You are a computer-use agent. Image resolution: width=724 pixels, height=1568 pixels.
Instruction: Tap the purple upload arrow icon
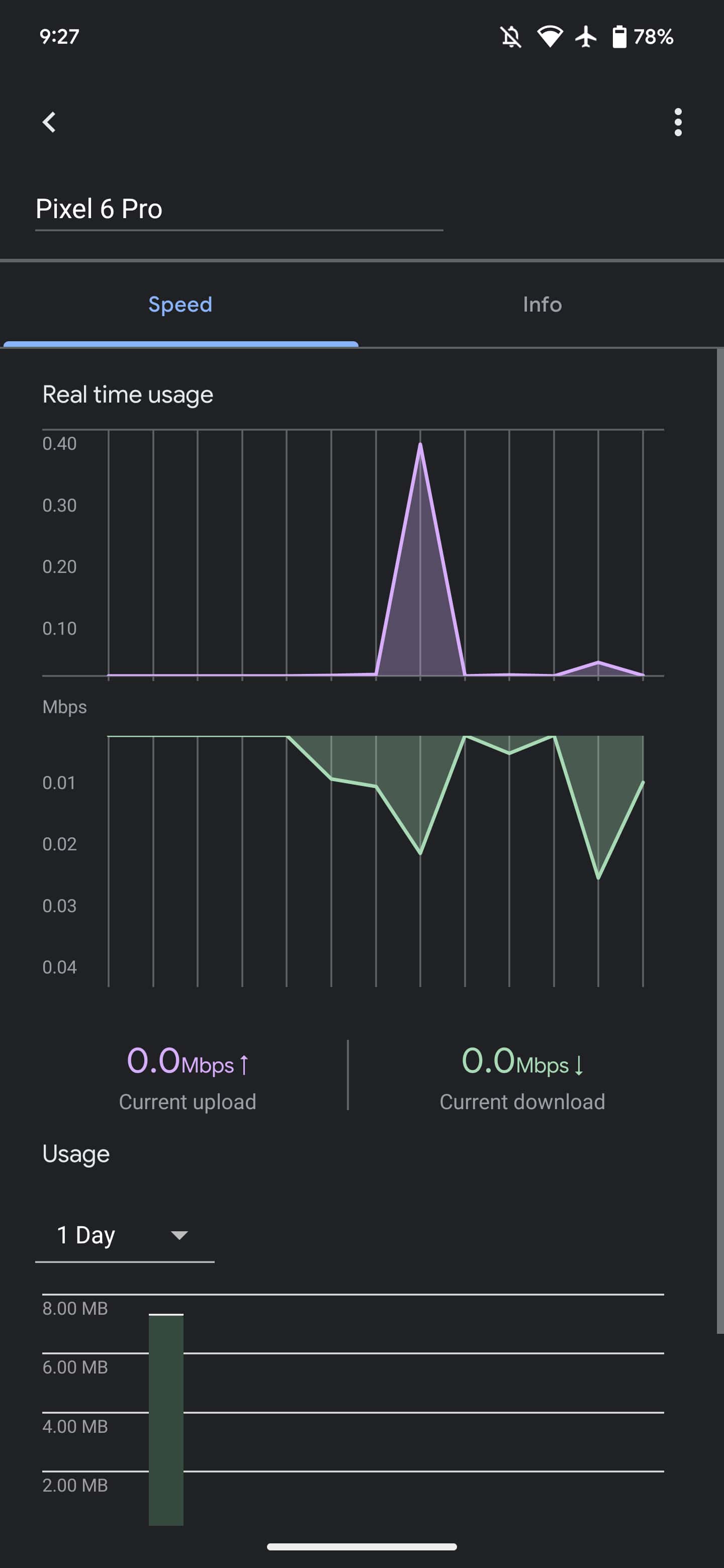point(244,1064)
